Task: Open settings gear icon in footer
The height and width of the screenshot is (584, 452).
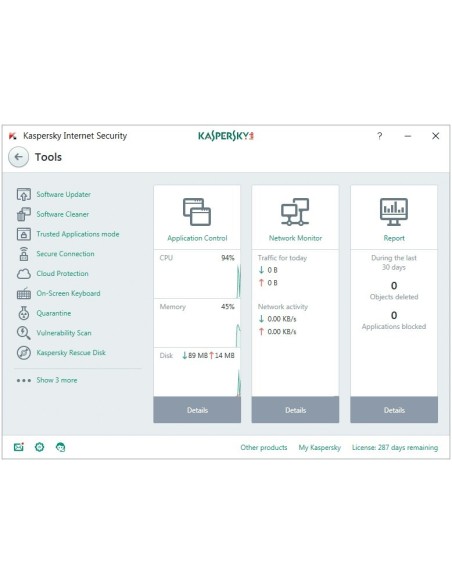Action: 39,447
